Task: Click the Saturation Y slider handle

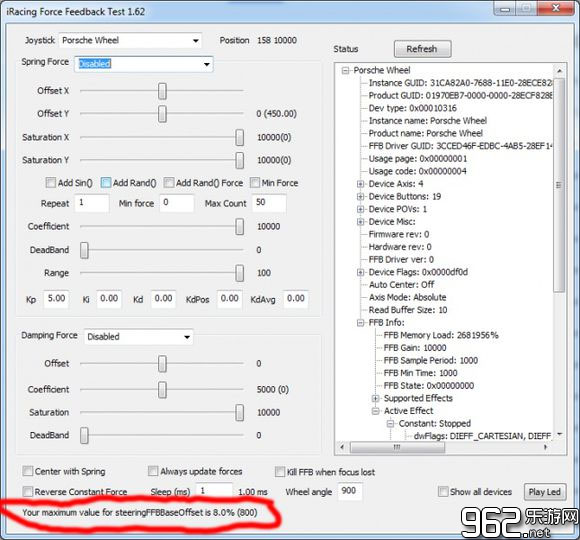Action: pos(240,161)
